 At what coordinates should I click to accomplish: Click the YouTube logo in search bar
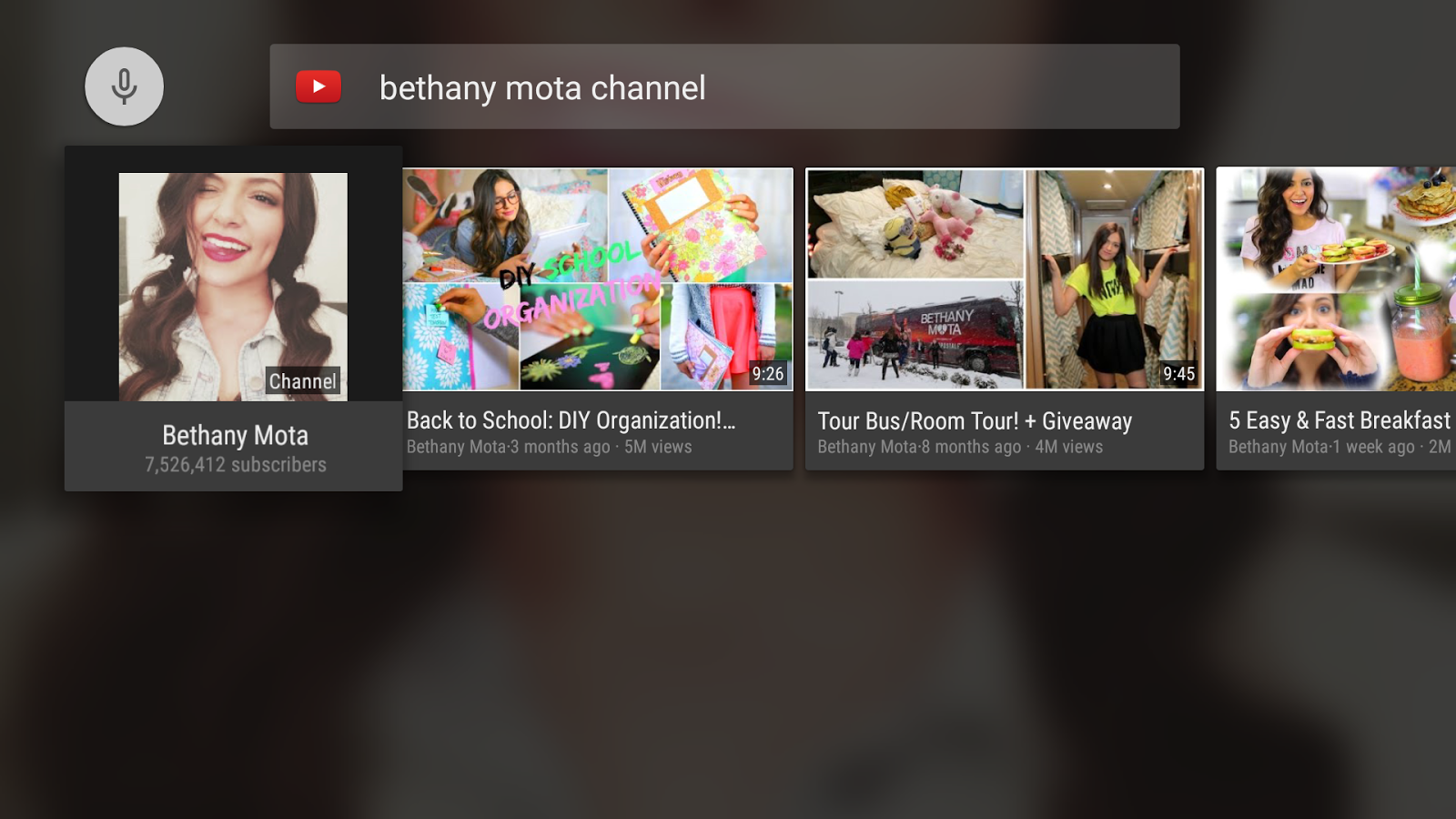(318, 86)
